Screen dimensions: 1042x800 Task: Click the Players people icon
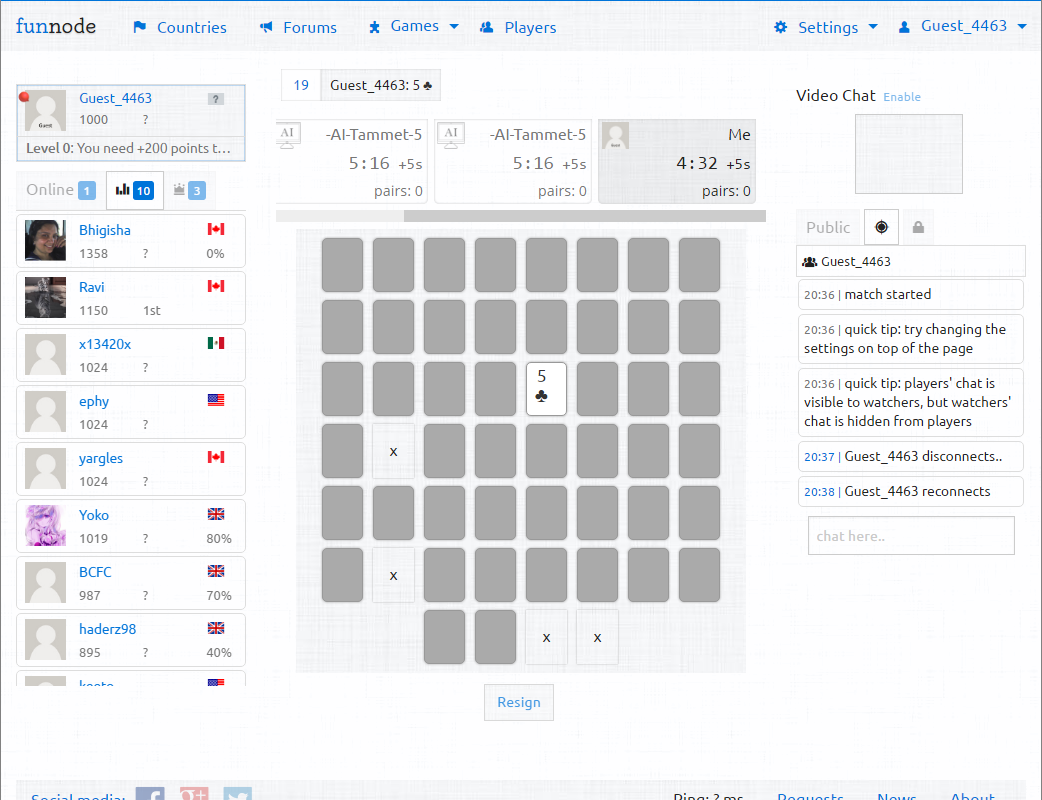click(x=486, y=27)
